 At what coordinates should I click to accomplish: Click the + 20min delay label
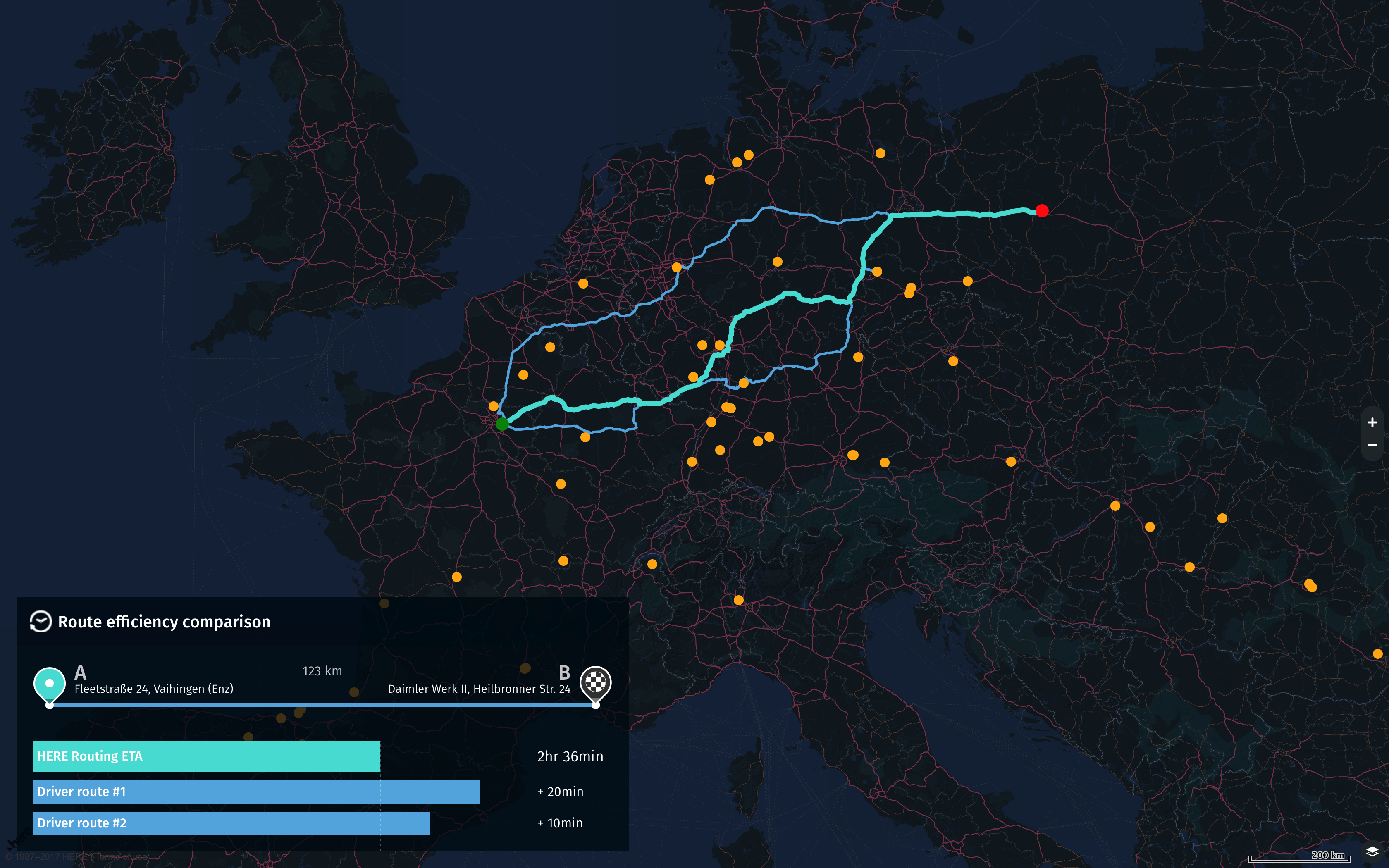[x=560, y=792]
